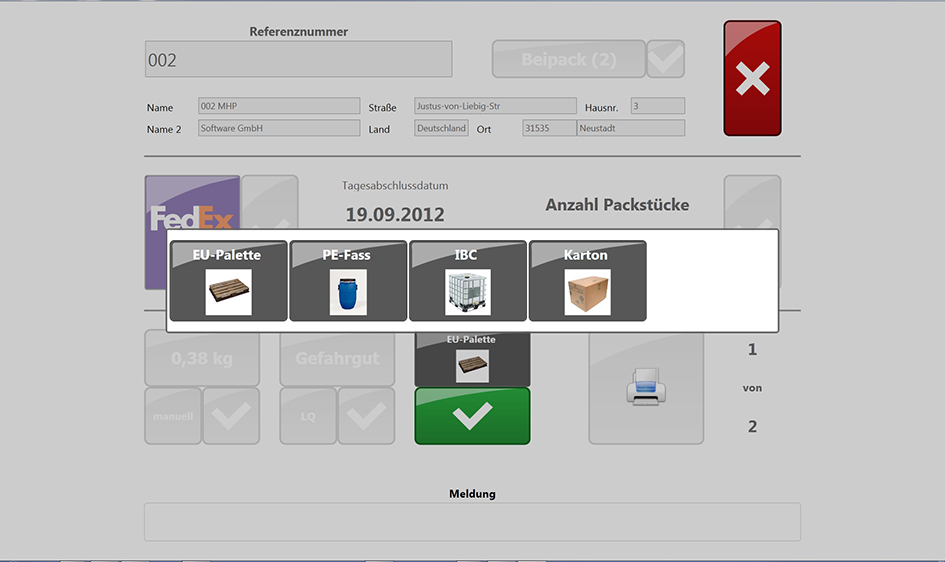This screenshot has width=945, height=562.
Task: Open the selected EU-Palette packaging selector
Action: click(472, 357)
